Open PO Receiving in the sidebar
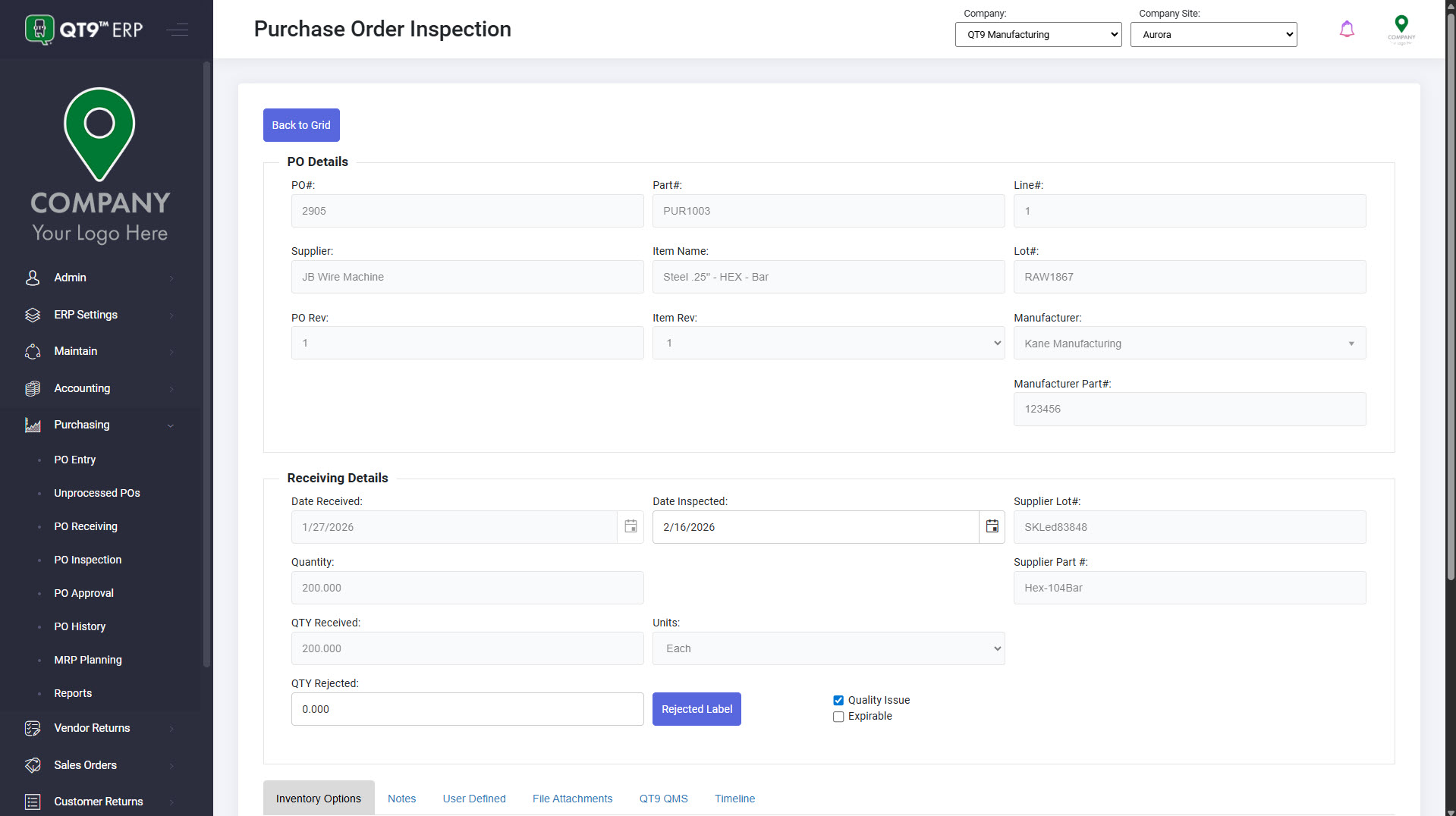 click(x=86, y=526)
